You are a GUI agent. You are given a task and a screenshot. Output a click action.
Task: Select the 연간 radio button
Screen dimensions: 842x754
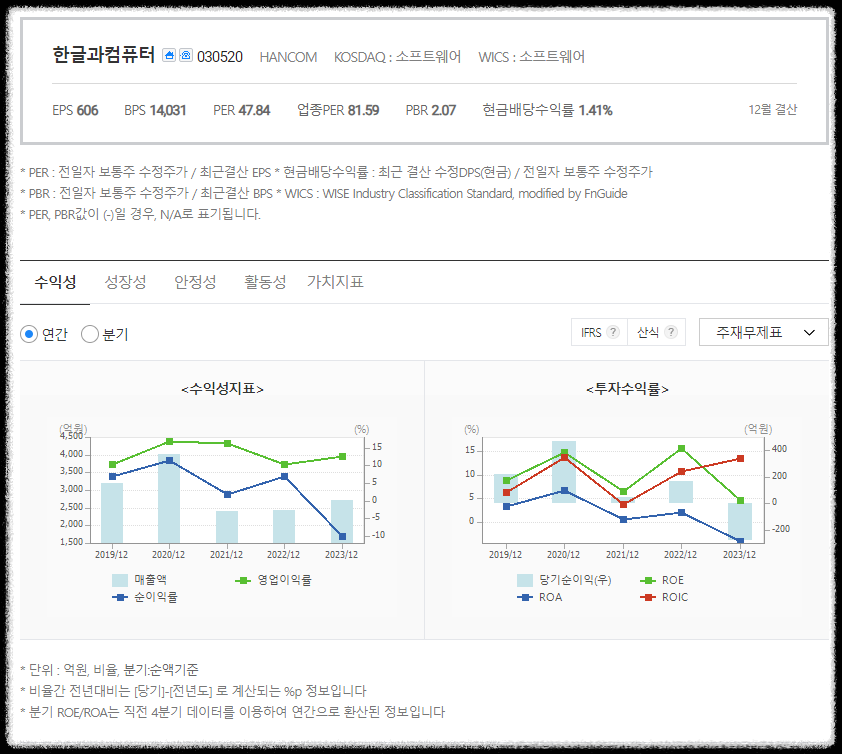pyautogui.click(x=29, y=335)
